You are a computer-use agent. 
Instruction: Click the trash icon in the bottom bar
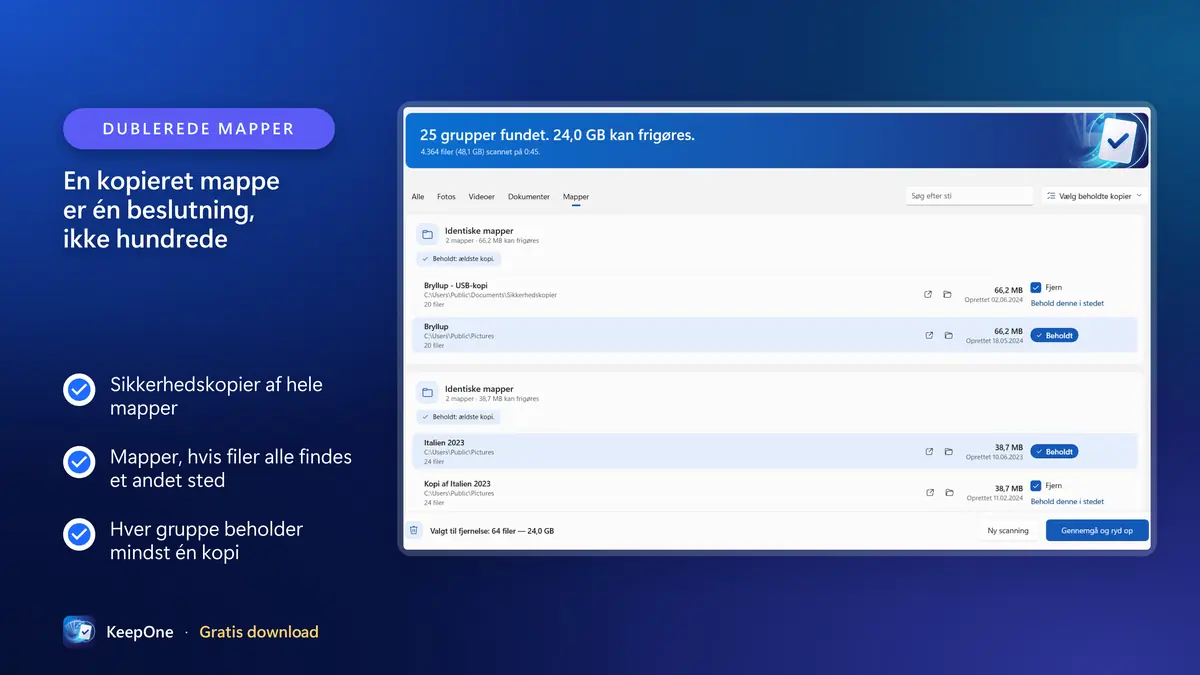click(x=414, y=530)
